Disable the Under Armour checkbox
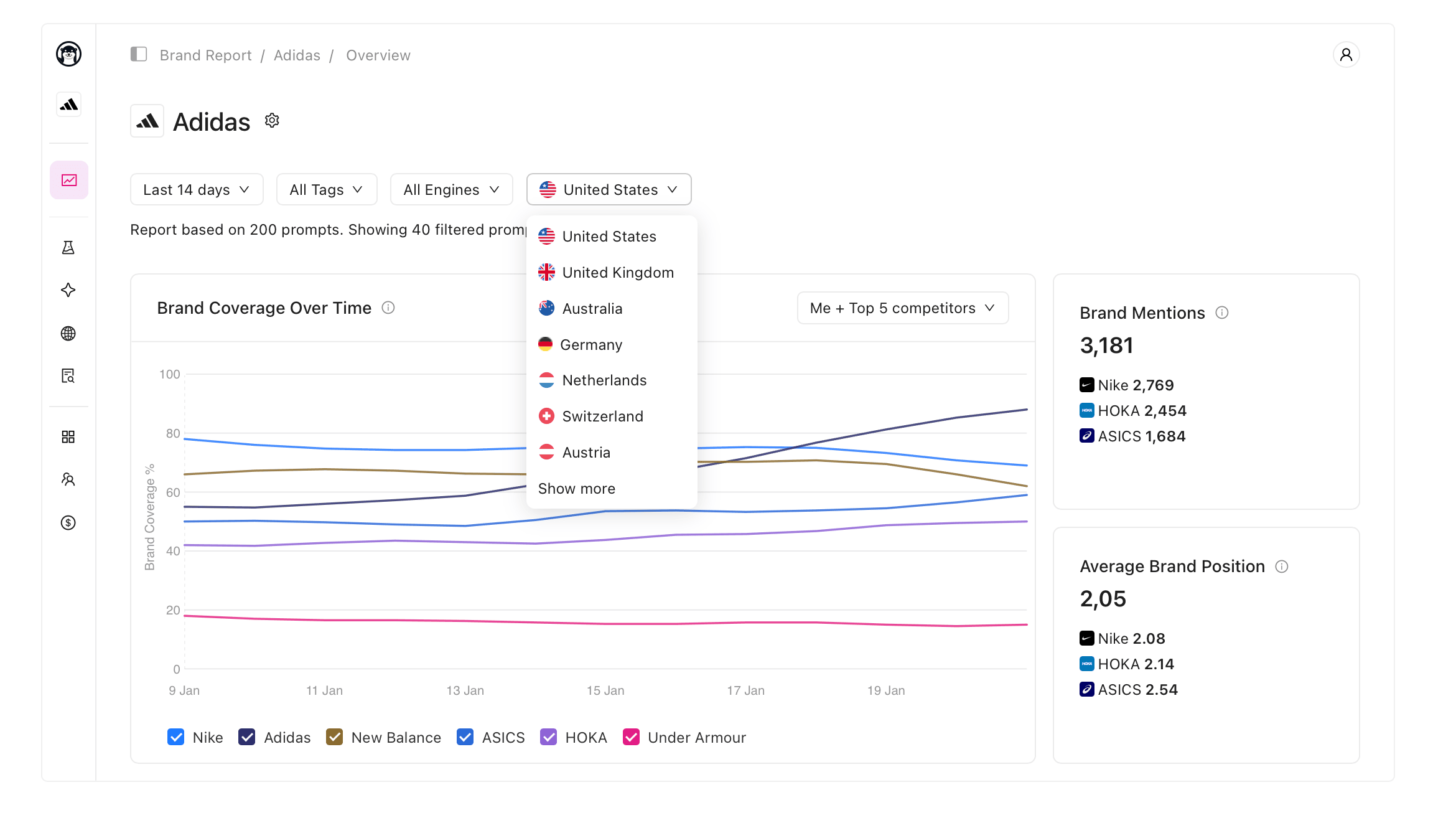Viewport: 1456px width, 828px height. click(x=631, y=737)
